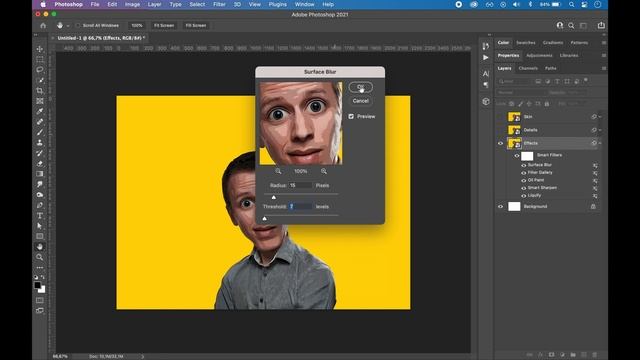The image size is (640, 360).
Task: Expand the toolbar with double-arrow
Action: tap(36, 36)
